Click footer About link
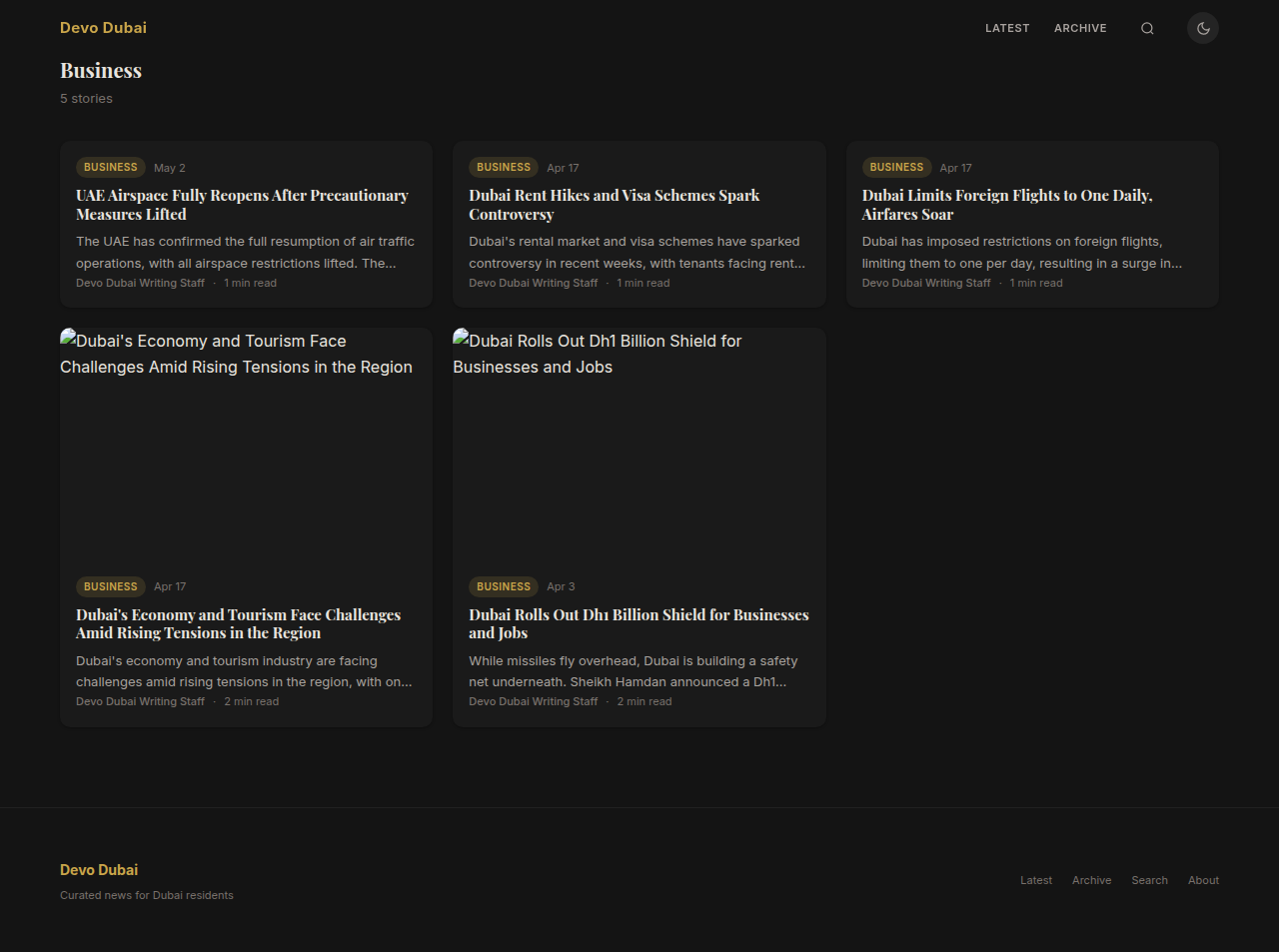This screenshot has width=1279, height=952. coord(1203,880)
